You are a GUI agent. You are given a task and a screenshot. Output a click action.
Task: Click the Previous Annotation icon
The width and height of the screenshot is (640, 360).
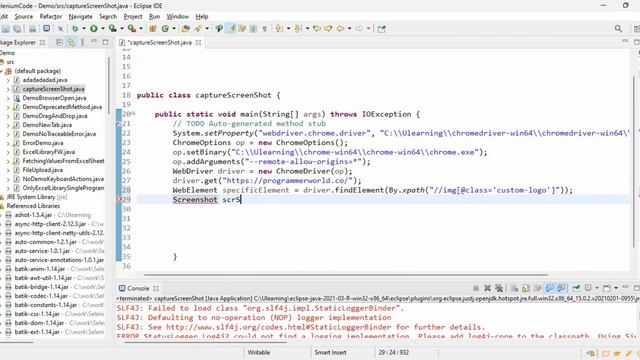click(x=298, y=29)
